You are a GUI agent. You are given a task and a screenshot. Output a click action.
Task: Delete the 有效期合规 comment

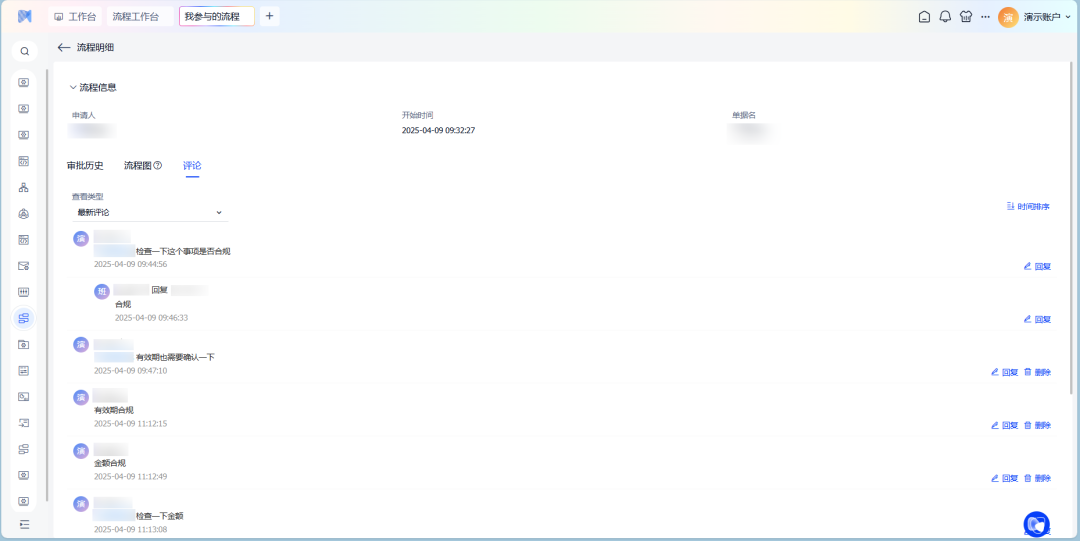(1037, 425)
